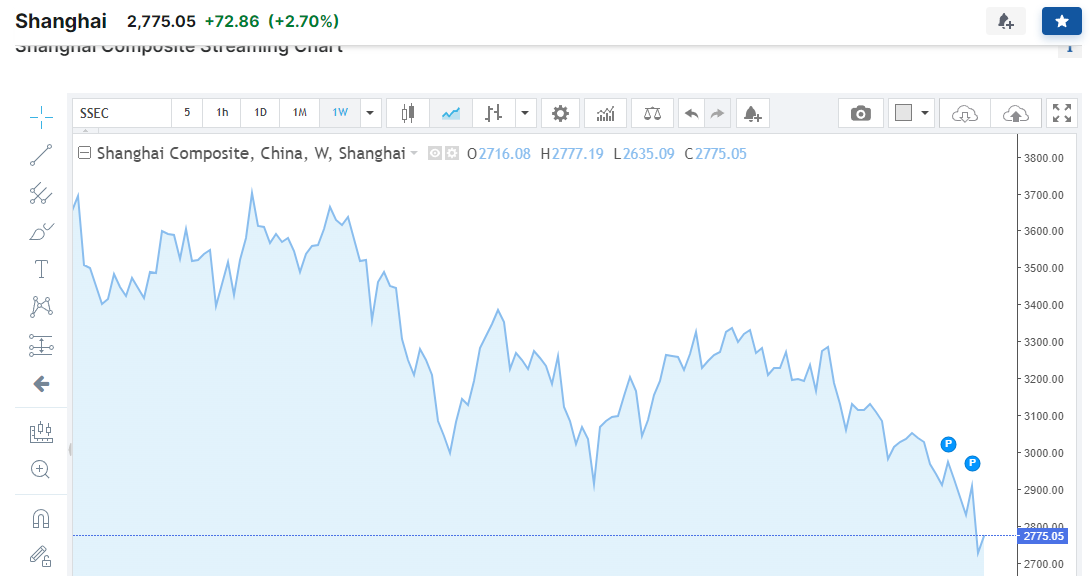Click the (+2.70%) percent change
The image size is (1090, 576).
pos(304,22)
